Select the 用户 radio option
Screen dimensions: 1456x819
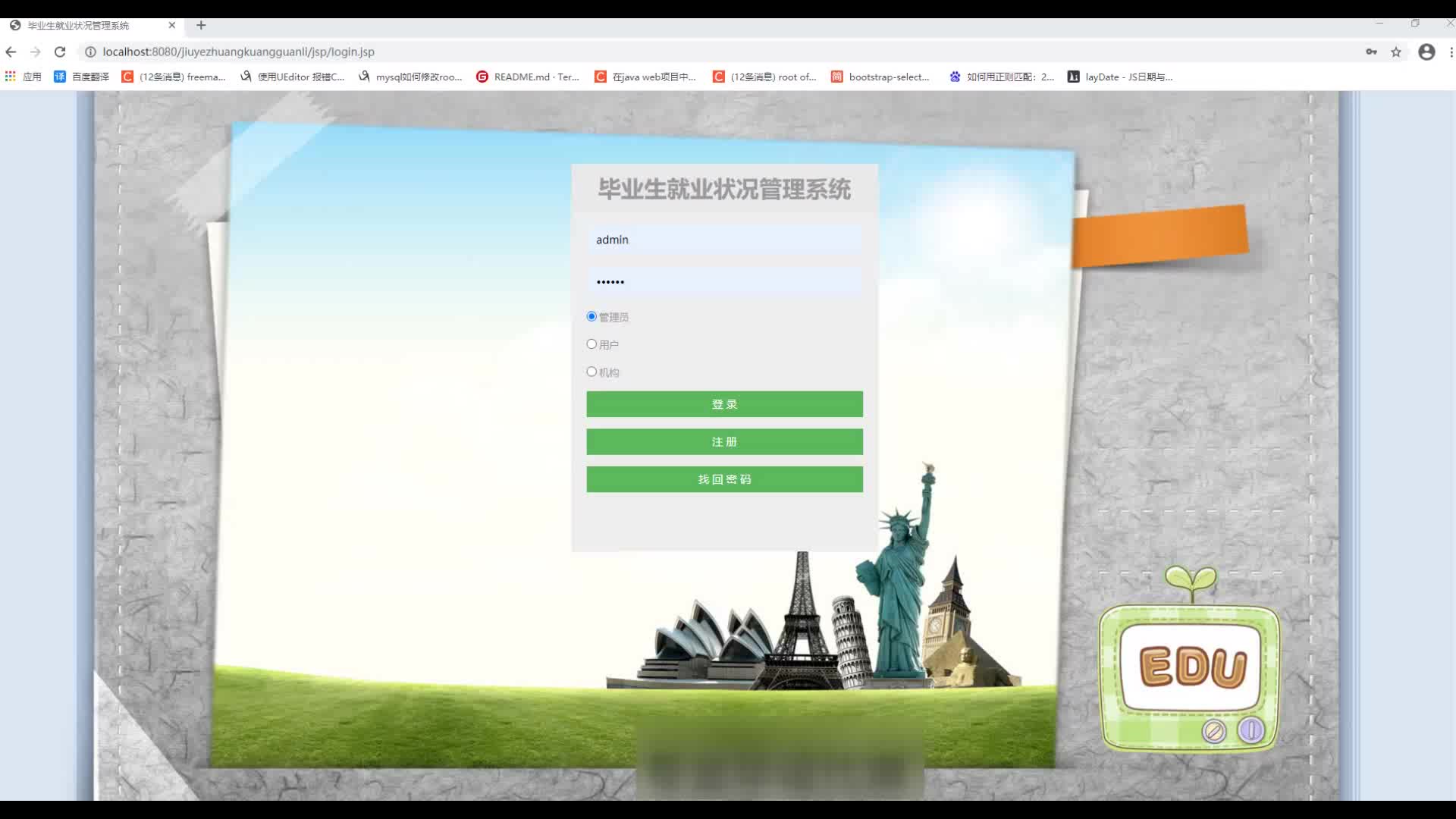(x=591, y=344)
